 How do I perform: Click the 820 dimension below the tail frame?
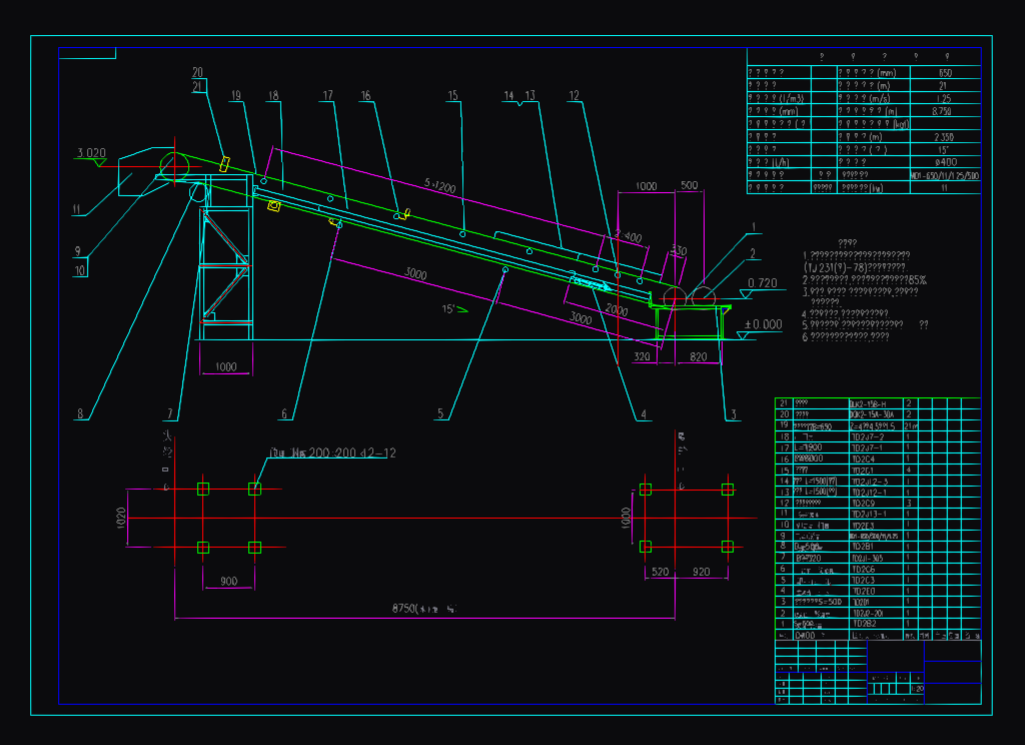(698, 357)
